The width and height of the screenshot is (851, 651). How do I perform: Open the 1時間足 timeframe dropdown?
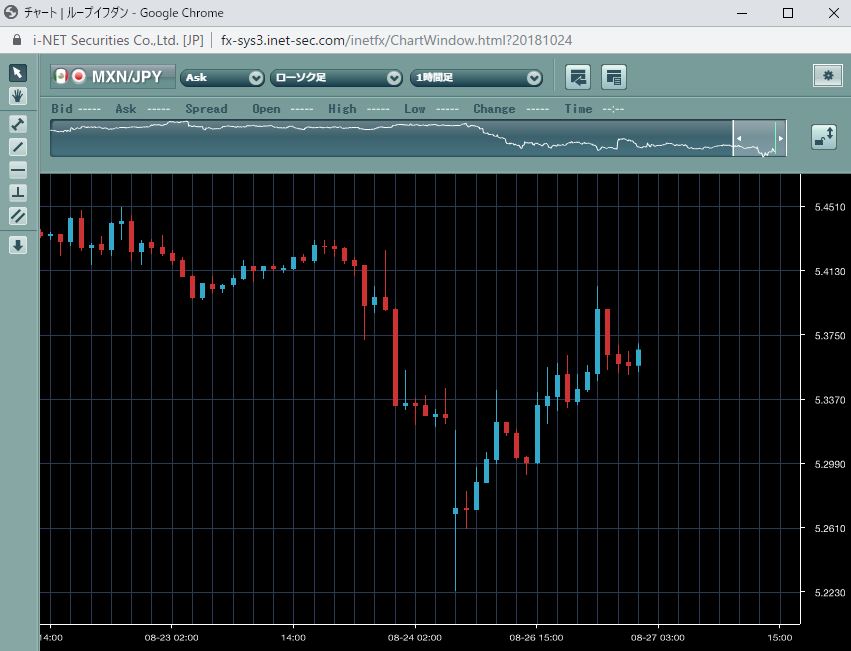pyautogui.click(x=476, y=78)
